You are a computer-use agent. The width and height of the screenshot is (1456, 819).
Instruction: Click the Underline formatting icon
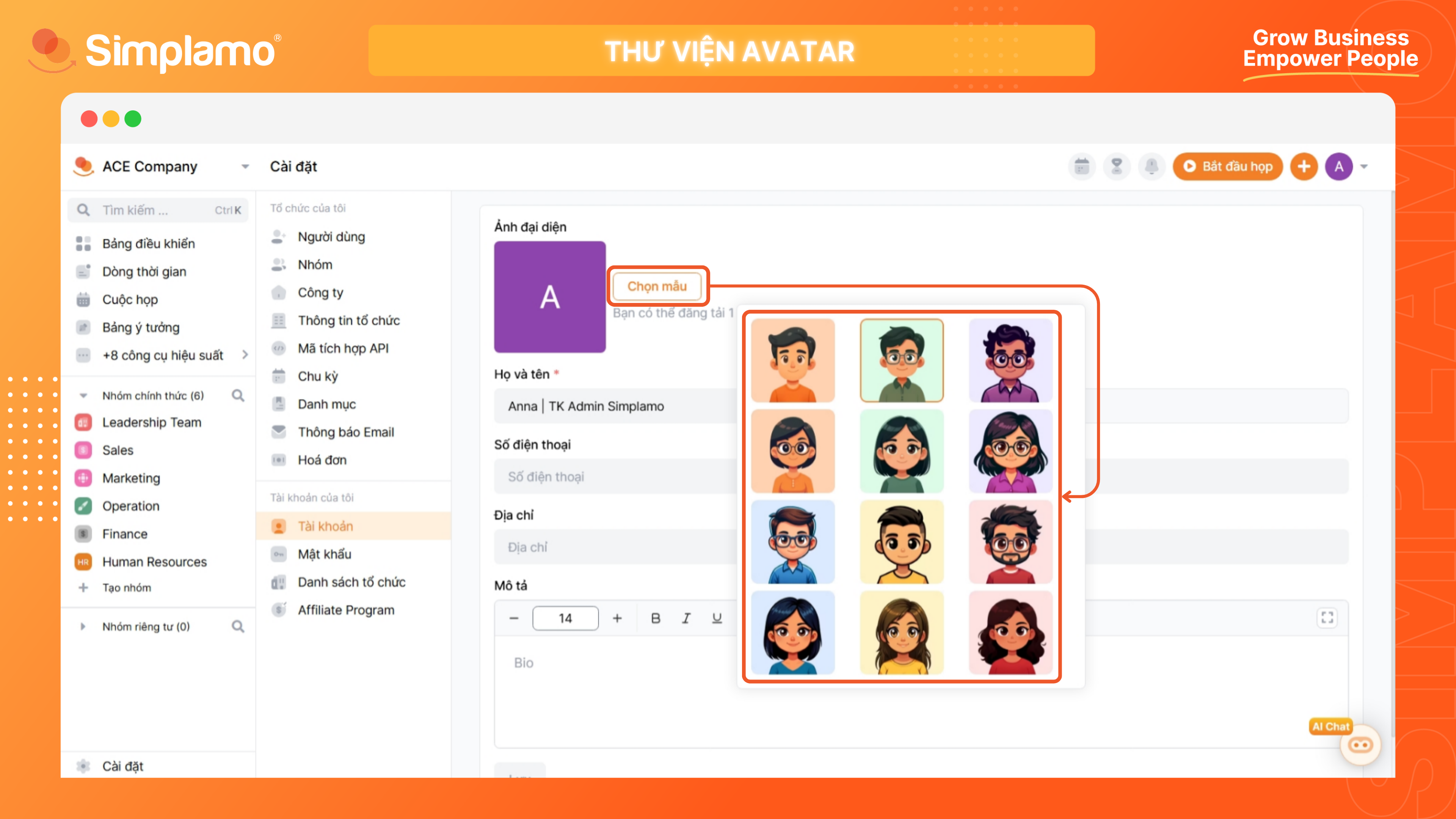point(717,618)
